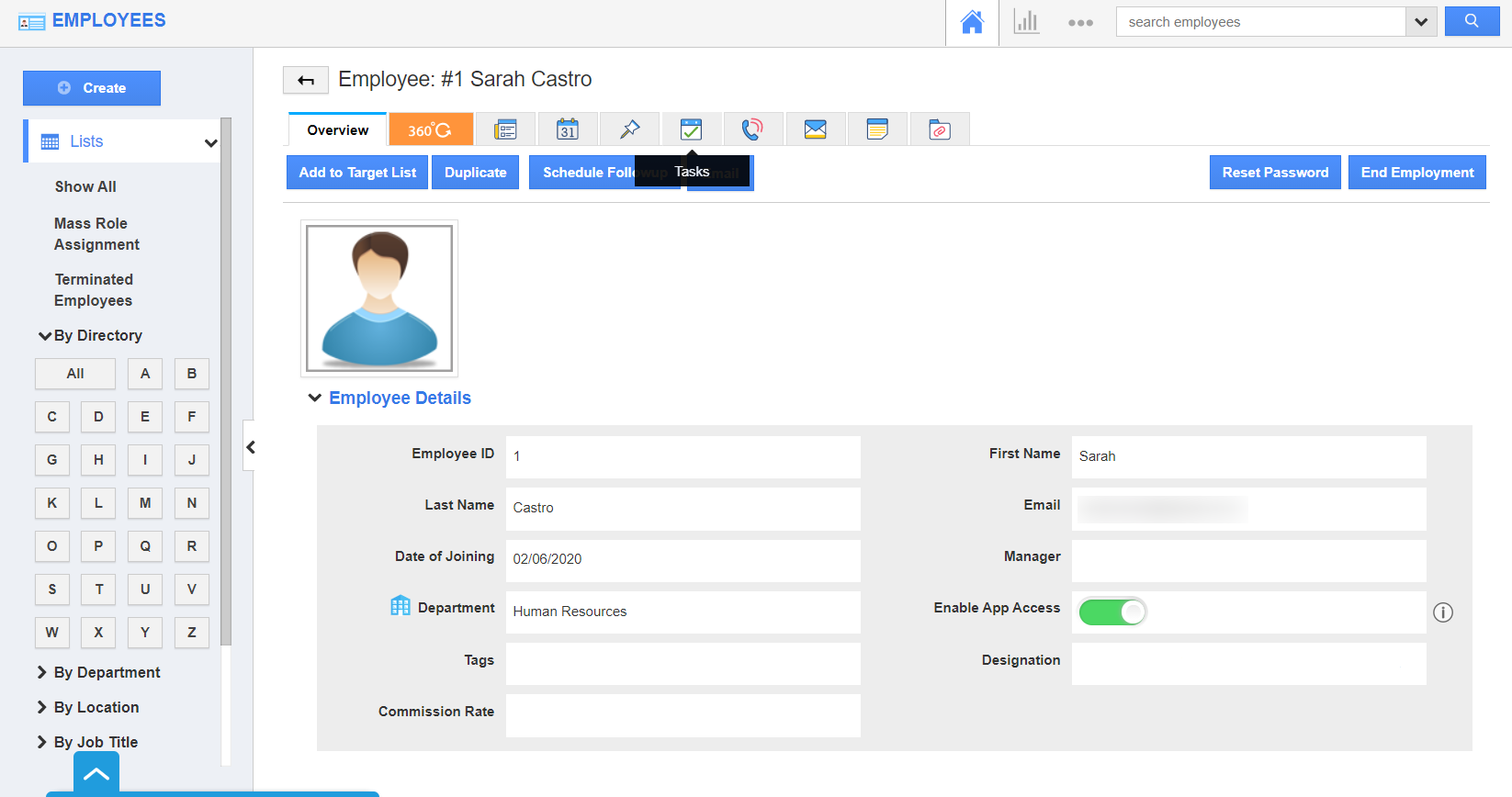Filter directory by letter P
This screenshot has width=1512, height=797.
tap(98, 546)
